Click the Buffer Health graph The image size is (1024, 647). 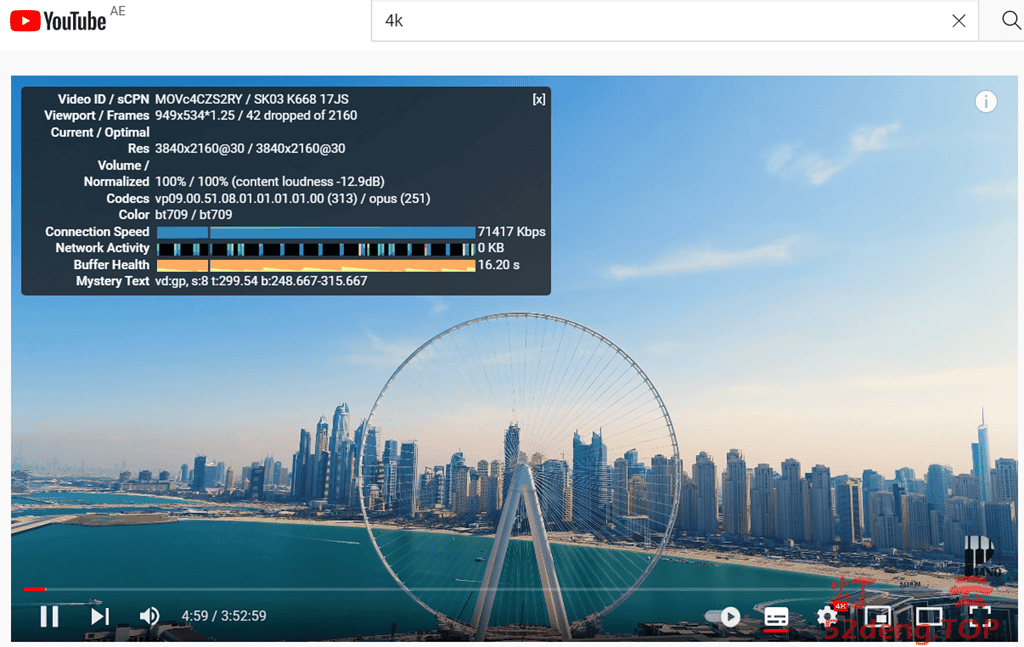316,265
